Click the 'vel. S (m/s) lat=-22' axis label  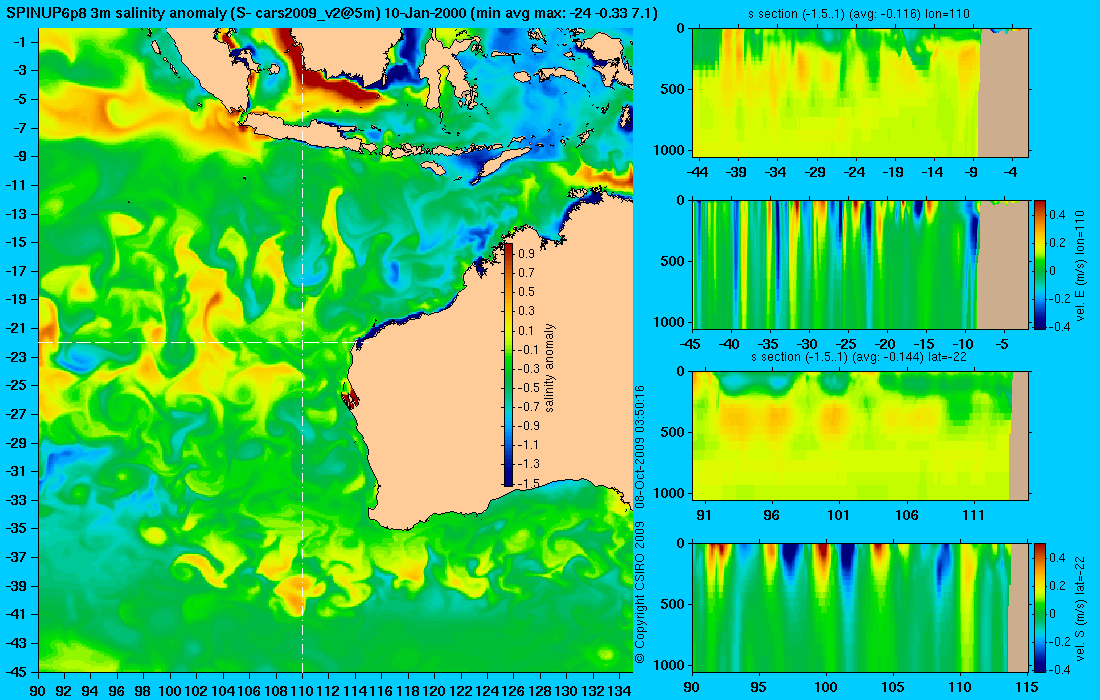pyautogui.click(x=1081, y=608)
